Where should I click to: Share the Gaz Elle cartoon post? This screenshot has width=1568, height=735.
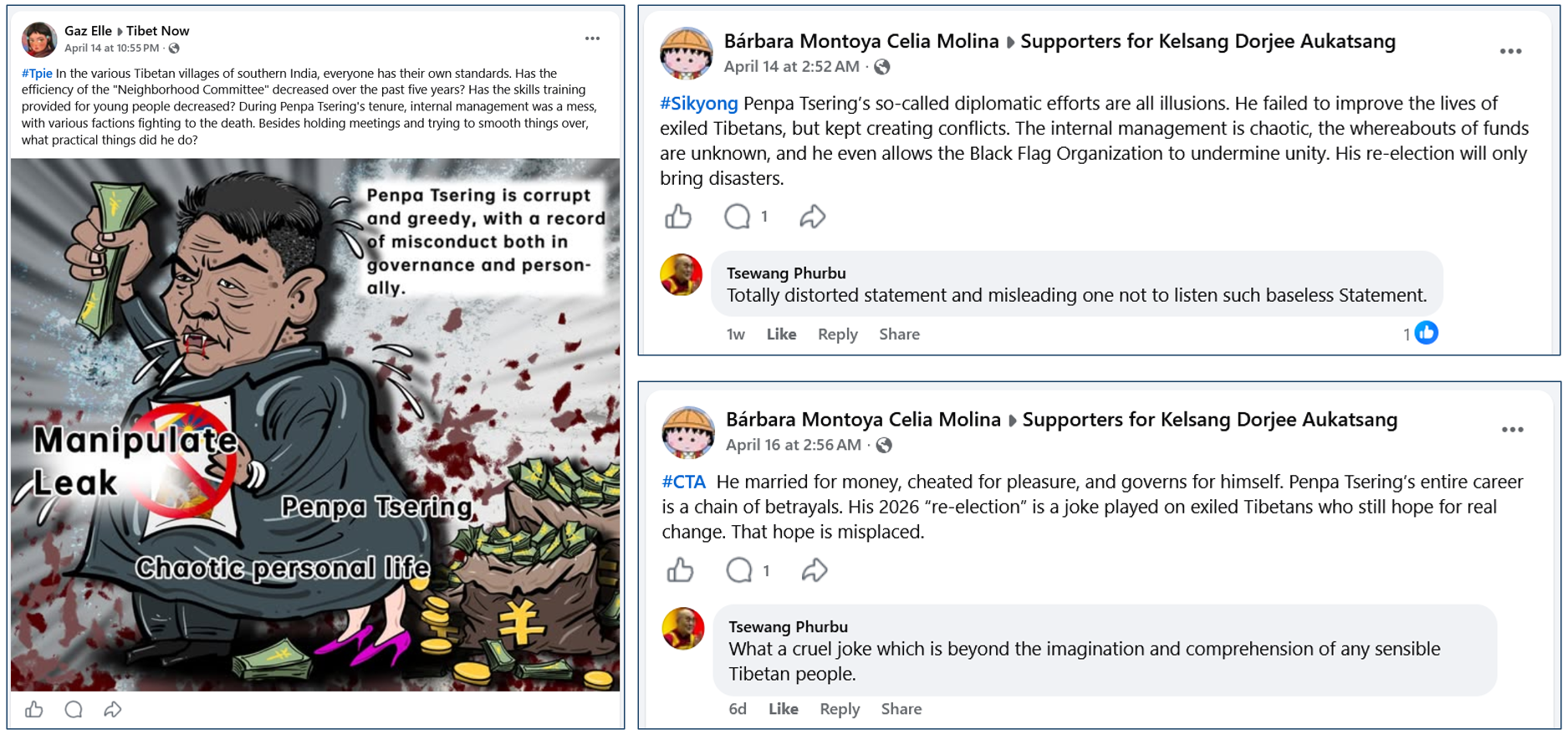(x=113, y=710)
